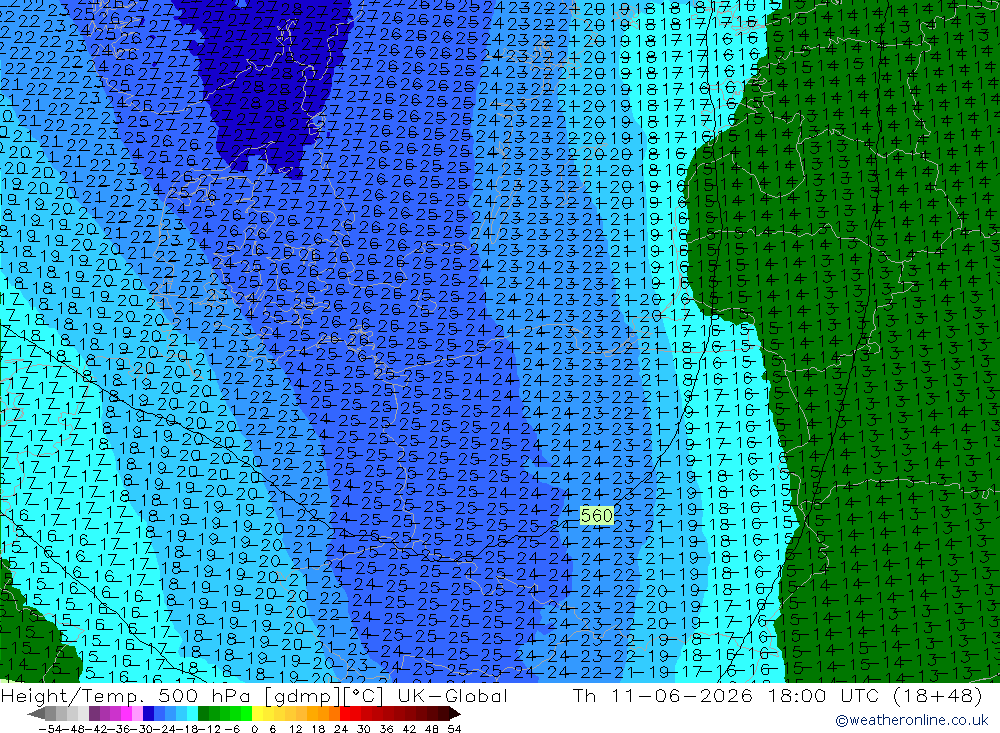Viewport: 1000px width, 733px height.
Task: Select the dark blue legend swatch at -30
Action: 149,714
